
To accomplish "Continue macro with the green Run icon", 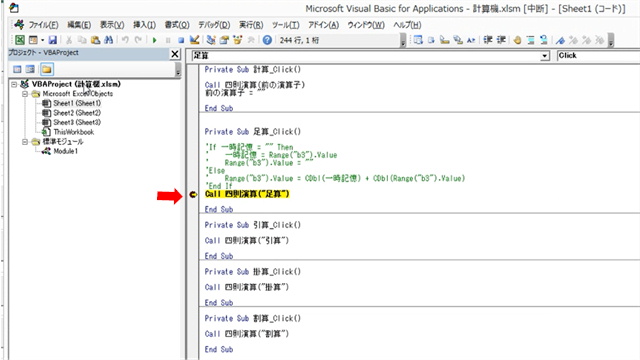I will pyautogui.click(x=155, y=40).
